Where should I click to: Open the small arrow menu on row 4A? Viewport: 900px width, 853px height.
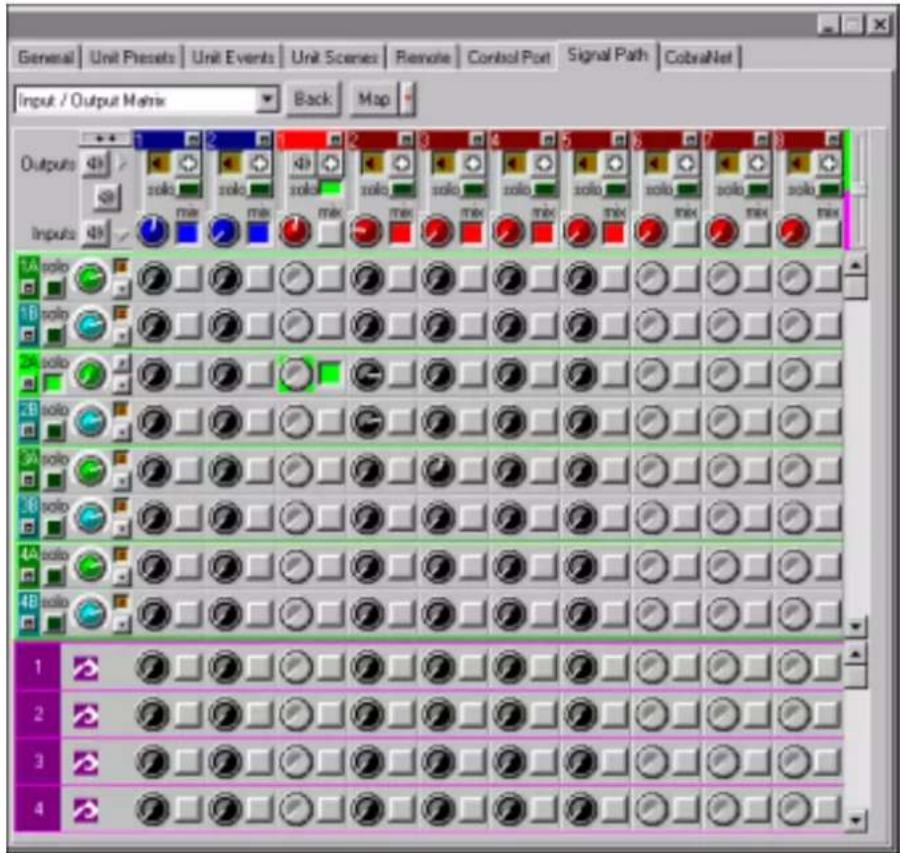pos(121,576)
